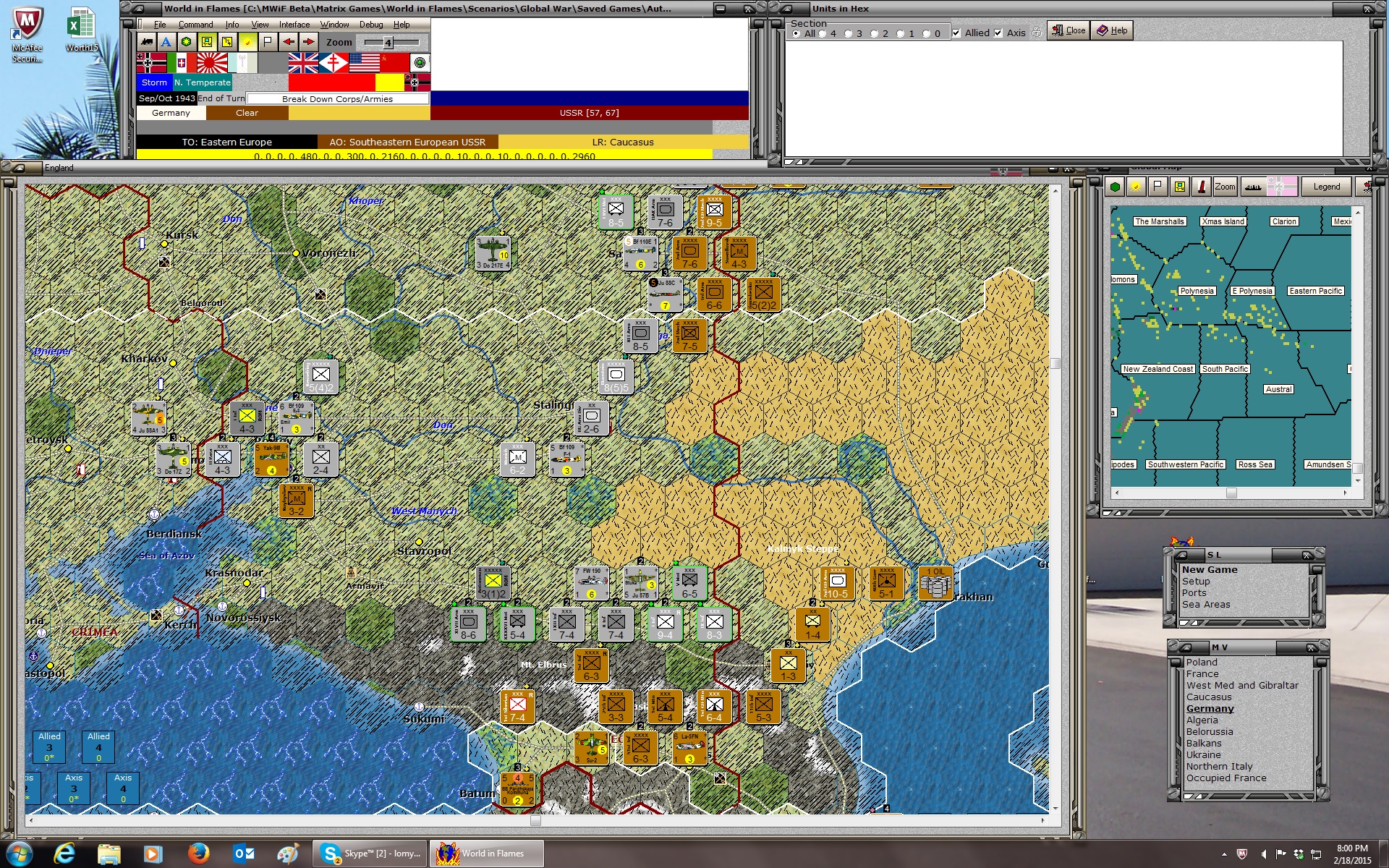Viewport: 1389px width, 868px height.
Task: Click the red left arrow toolbar button
Action: [x=288, y=42]
